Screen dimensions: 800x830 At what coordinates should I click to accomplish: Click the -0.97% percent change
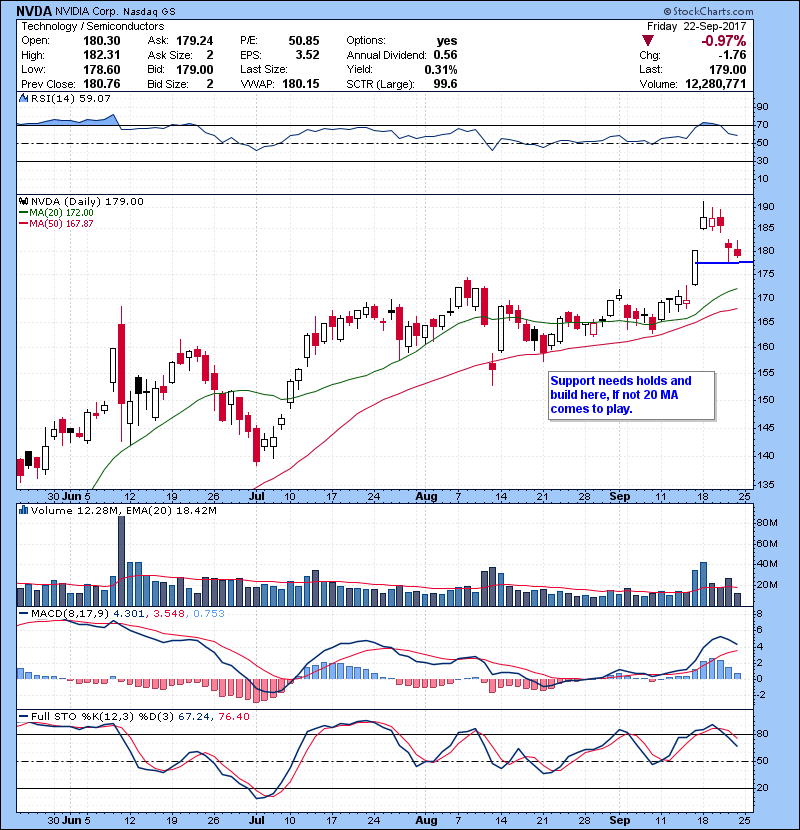pos(723,41)
